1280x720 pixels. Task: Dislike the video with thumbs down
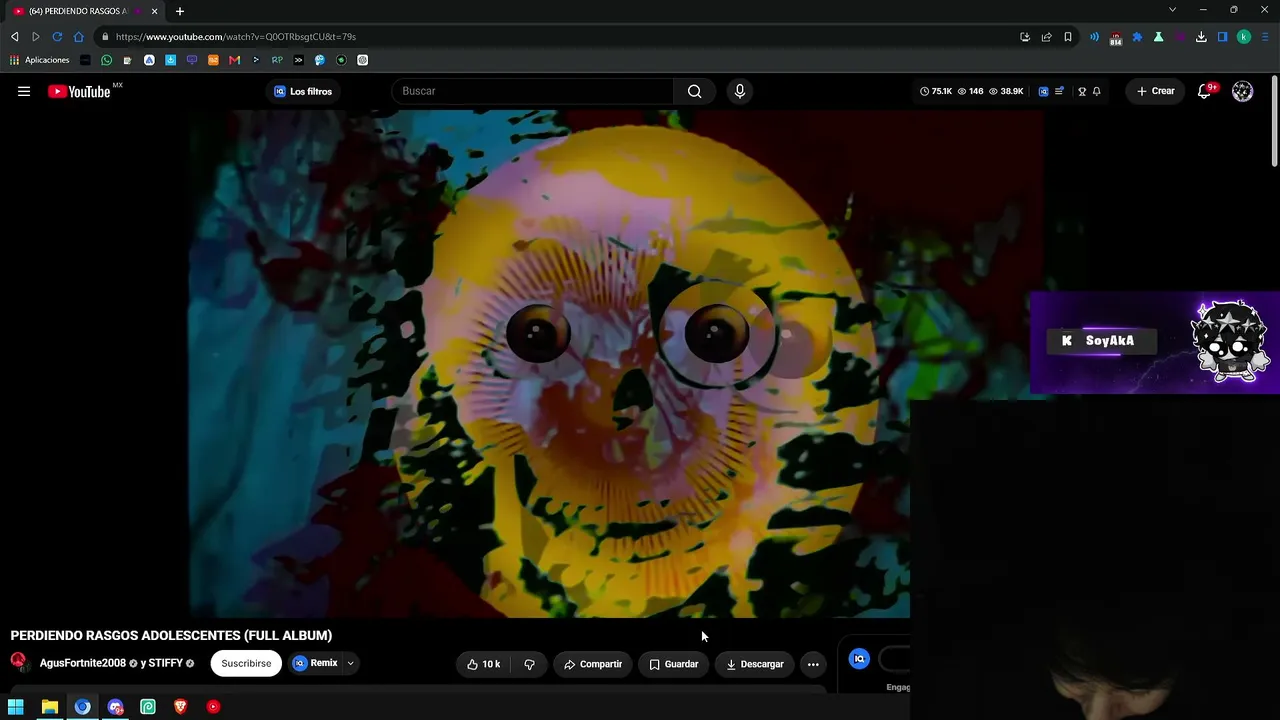(x=529, y=664)
